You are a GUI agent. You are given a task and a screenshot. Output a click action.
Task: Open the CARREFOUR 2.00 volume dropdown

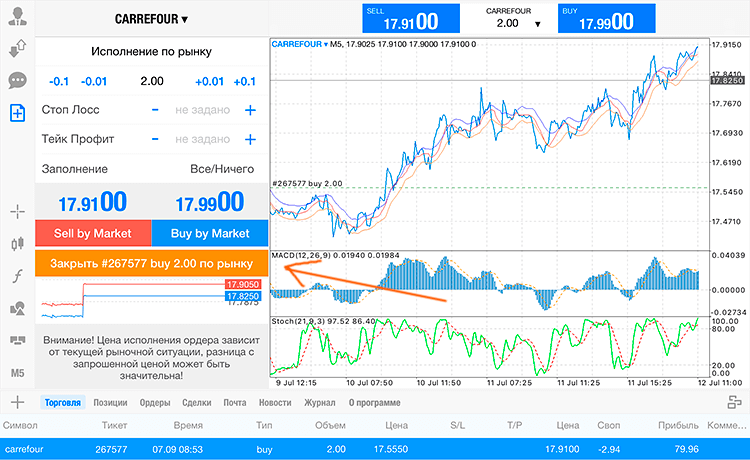[508, 18]
